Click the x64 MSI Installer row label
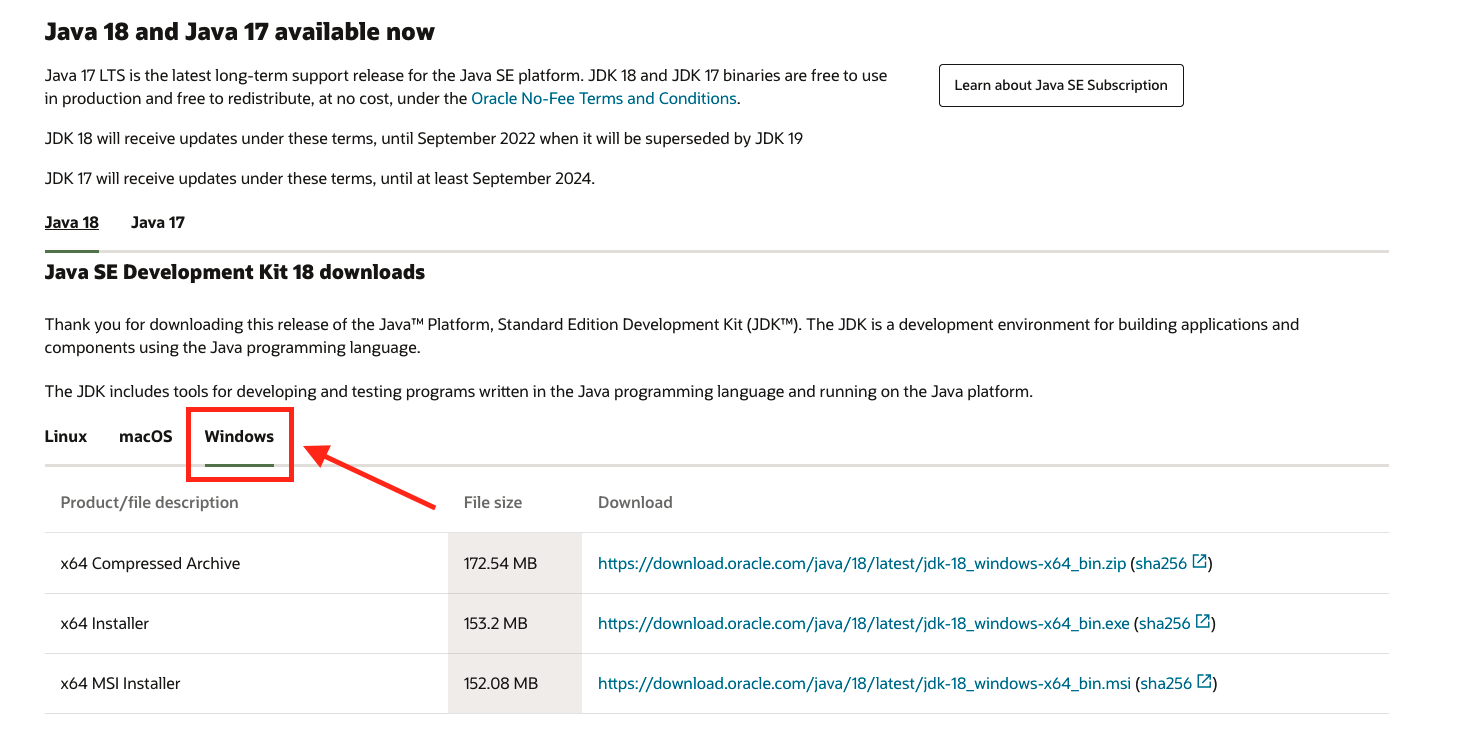 pyautogui.click(x=121, y=683)
